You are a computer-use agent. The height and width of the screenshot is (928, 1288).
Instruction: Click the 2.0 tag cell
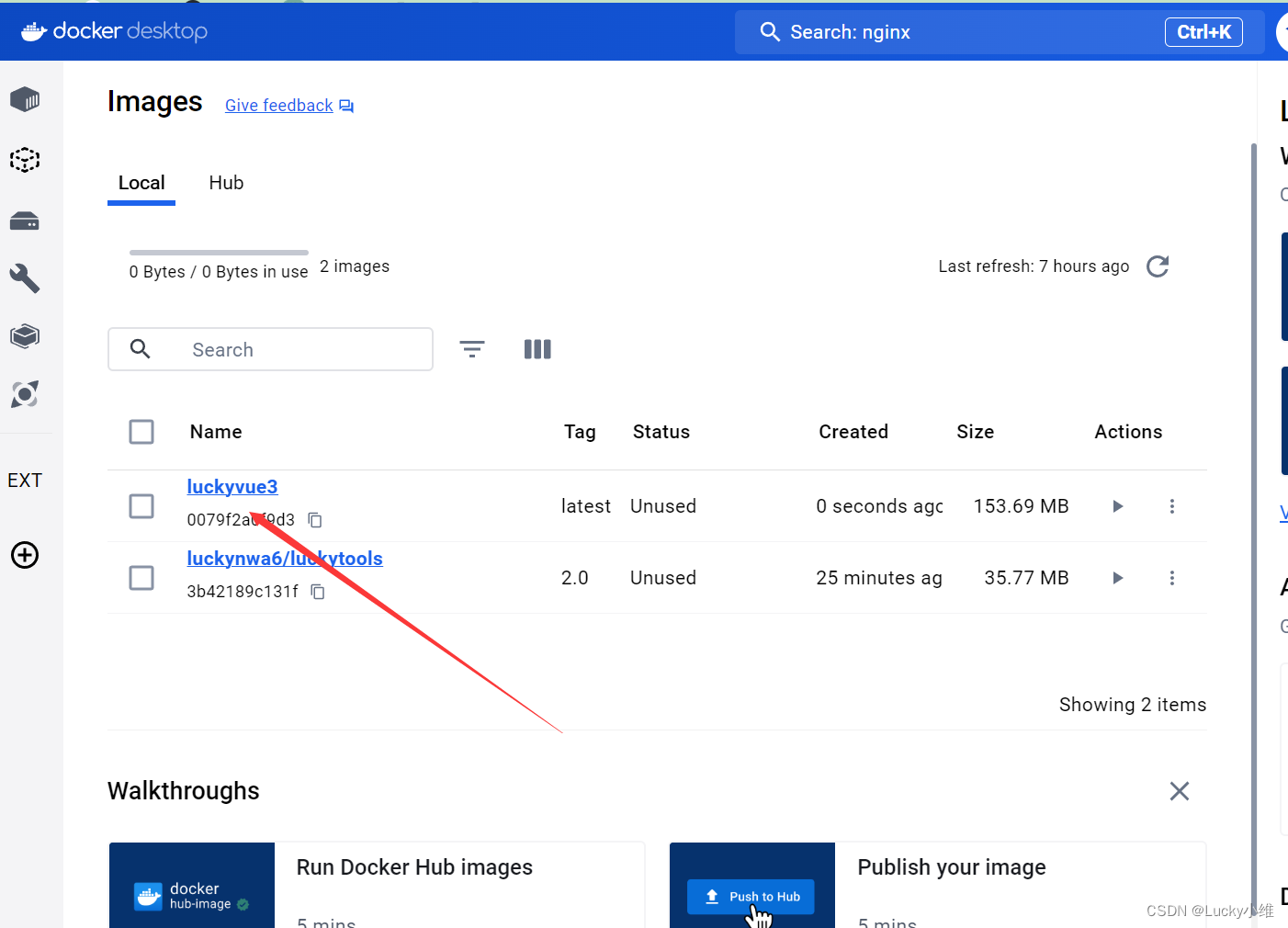575,578
